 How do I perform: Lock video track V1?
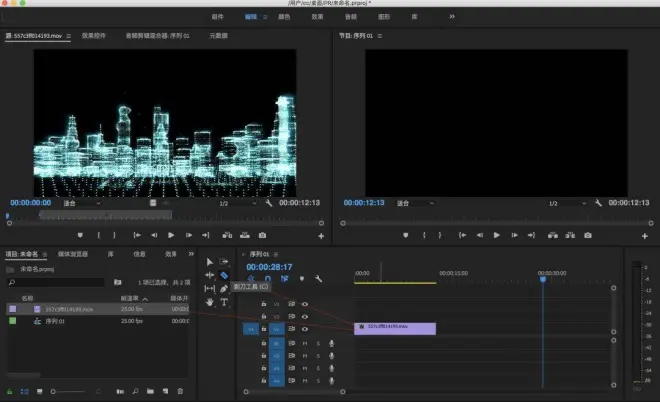tap(263, 329)
